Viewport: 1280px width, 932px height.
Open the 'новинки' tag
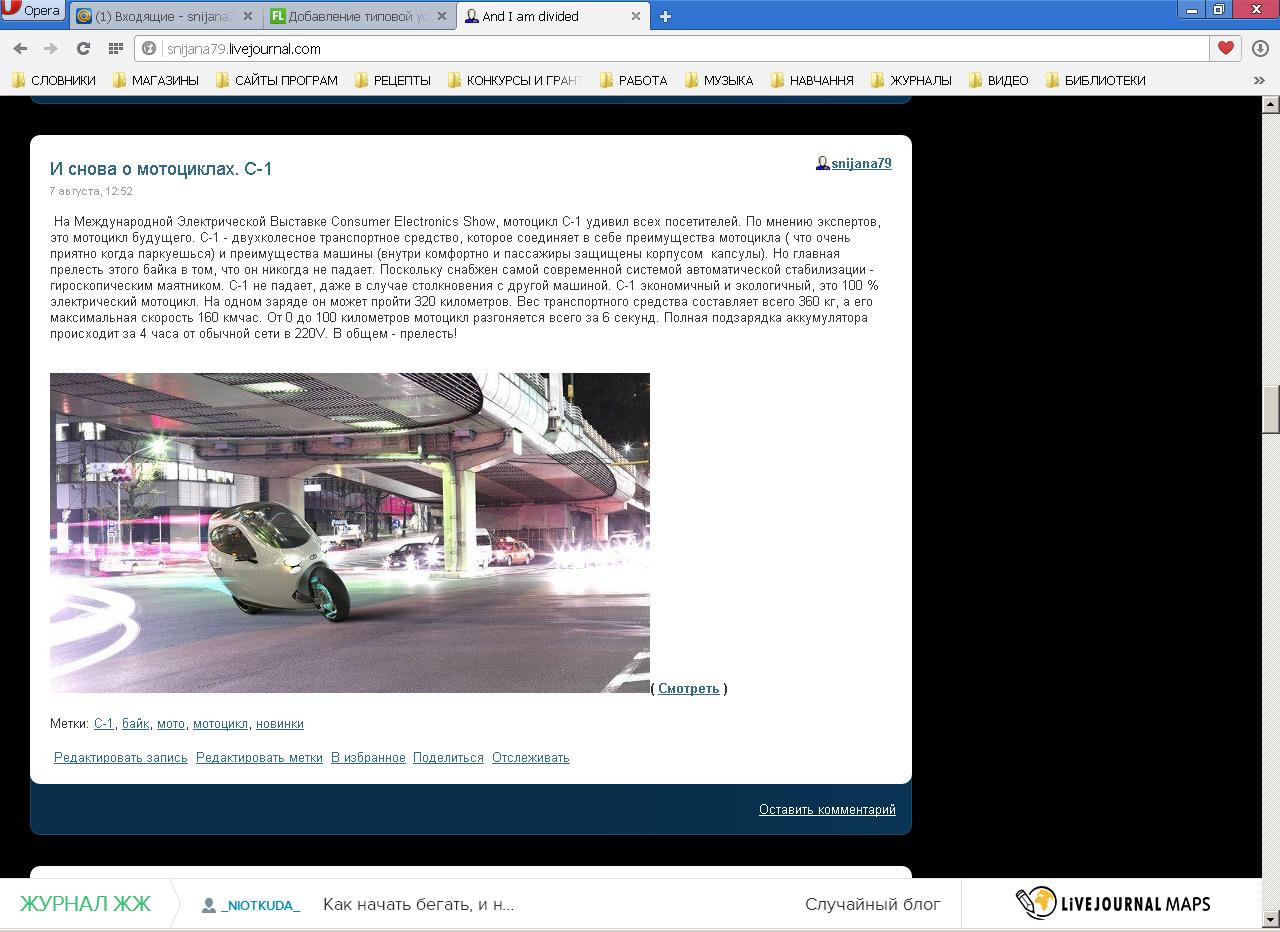coord(280,723)
